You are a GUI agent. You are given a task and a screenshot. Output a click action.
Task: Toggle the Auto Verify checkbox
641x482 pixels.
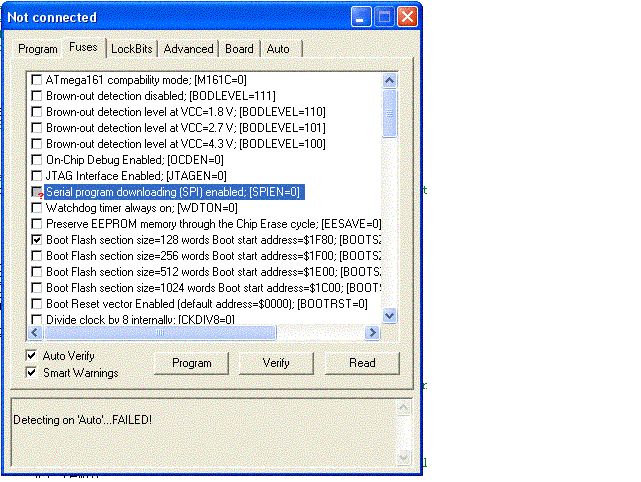31,355
